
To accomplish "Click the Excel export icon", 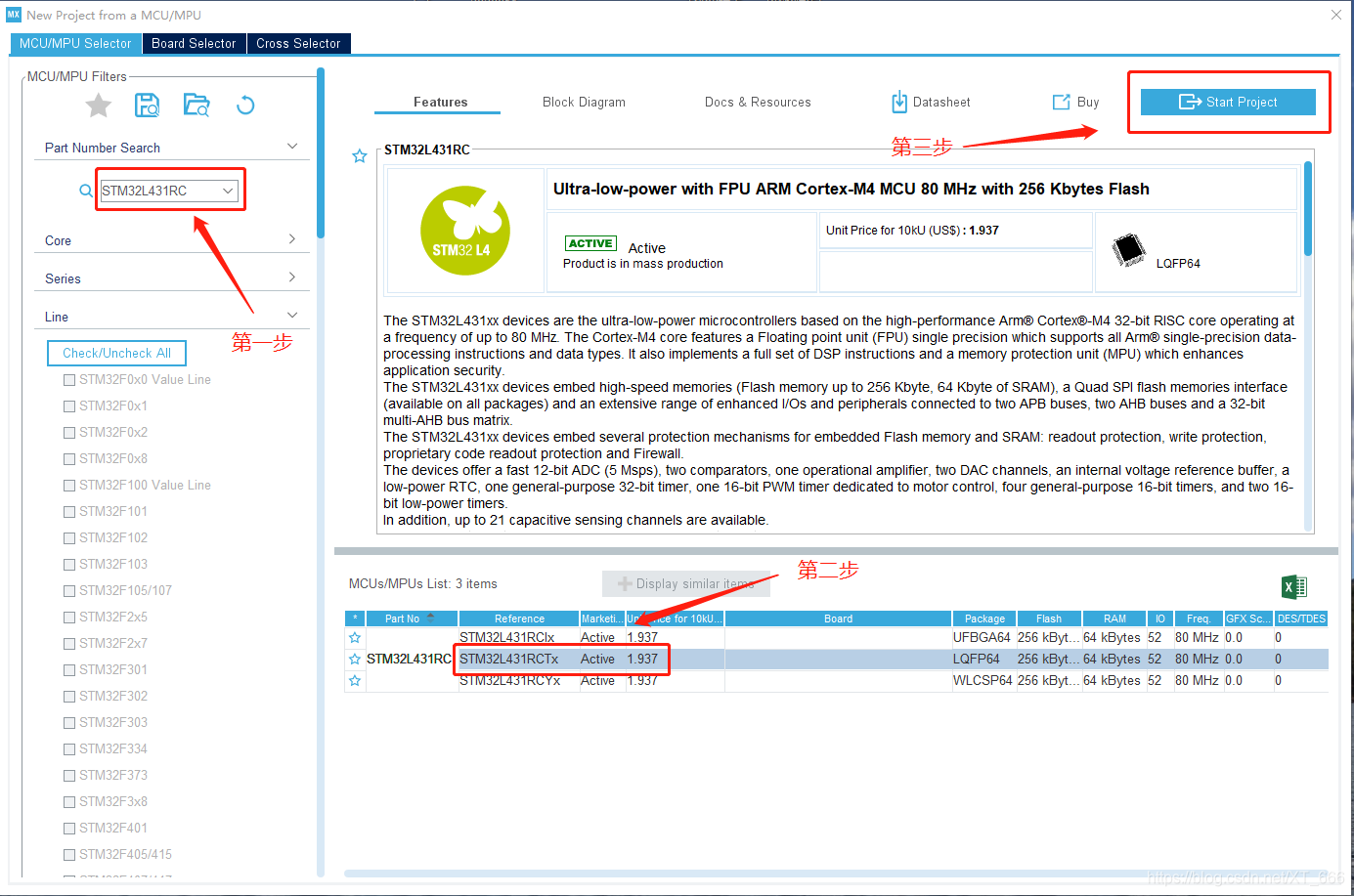I will click(1294, 586).
